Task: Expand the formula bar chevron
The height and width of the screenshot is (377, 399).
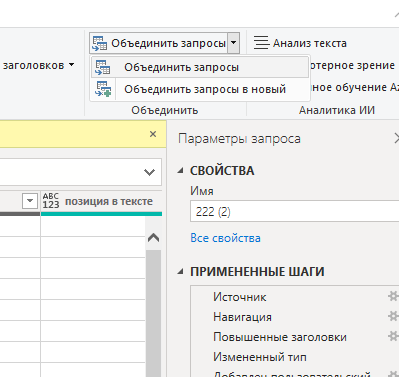Action: [x=149, y=172]
